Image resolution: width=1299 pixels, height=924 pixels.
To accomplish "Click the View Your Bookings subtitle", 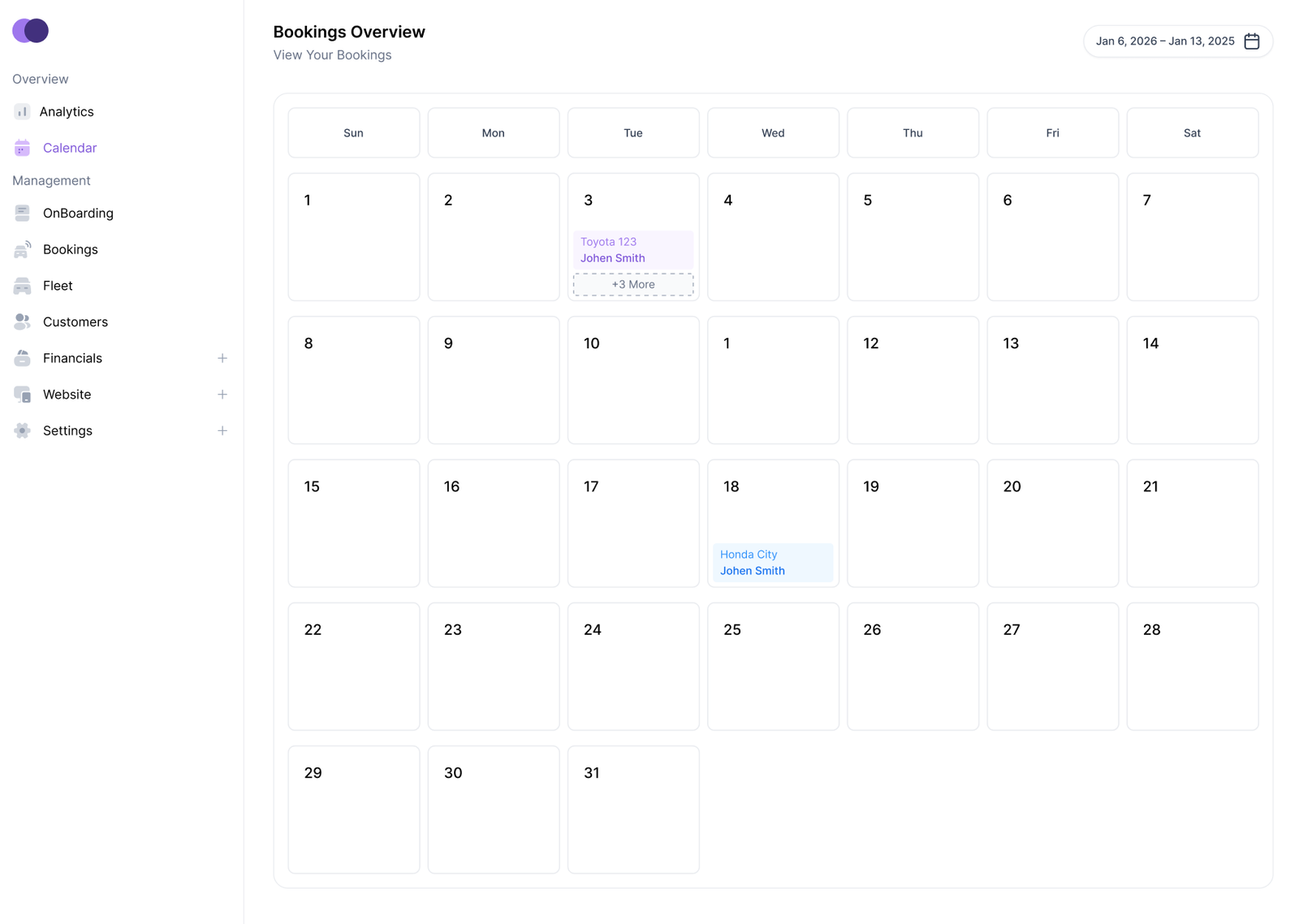I will 332,55.
